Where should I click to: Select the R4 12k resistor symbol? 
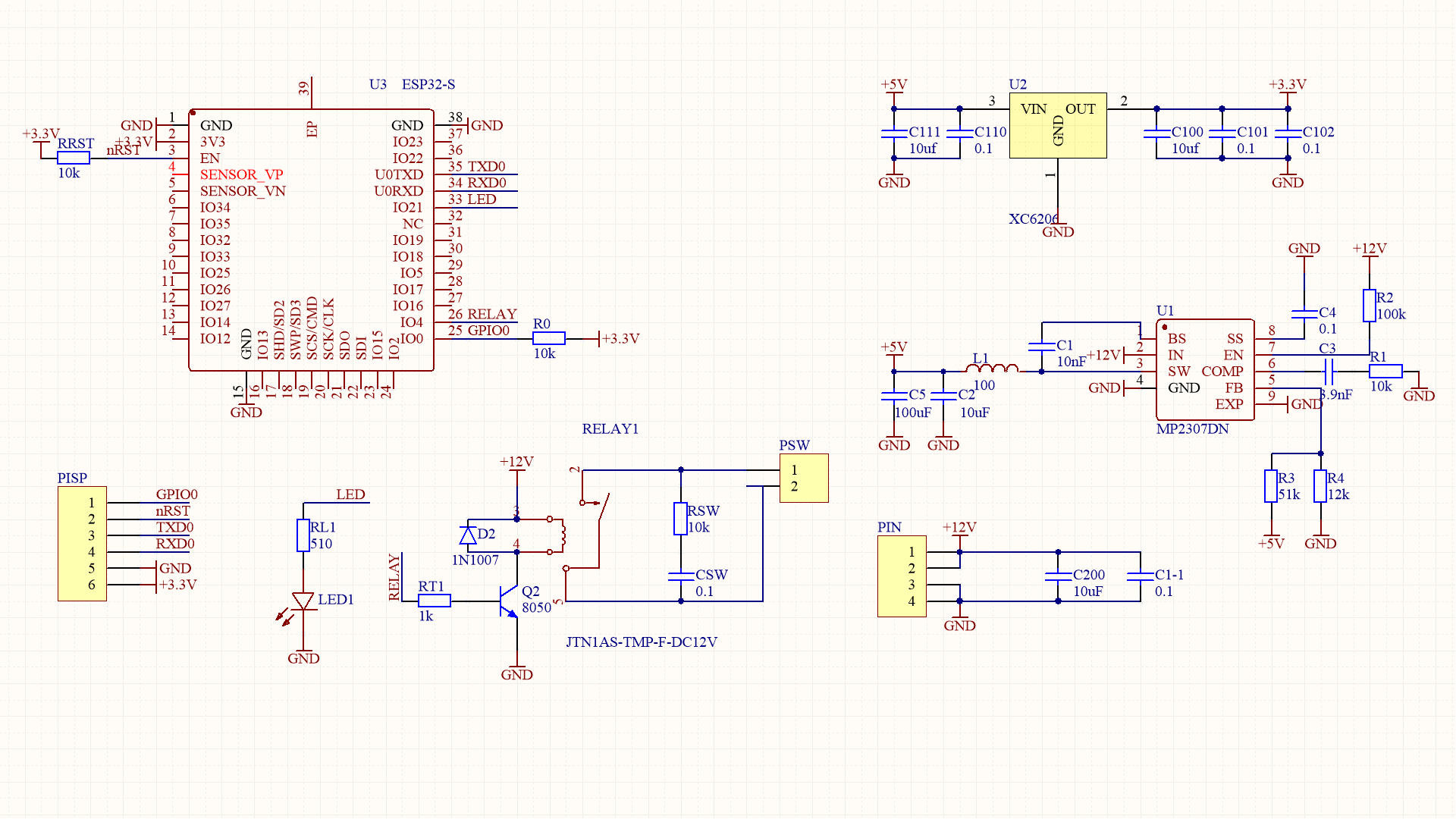coord(1320,486)
